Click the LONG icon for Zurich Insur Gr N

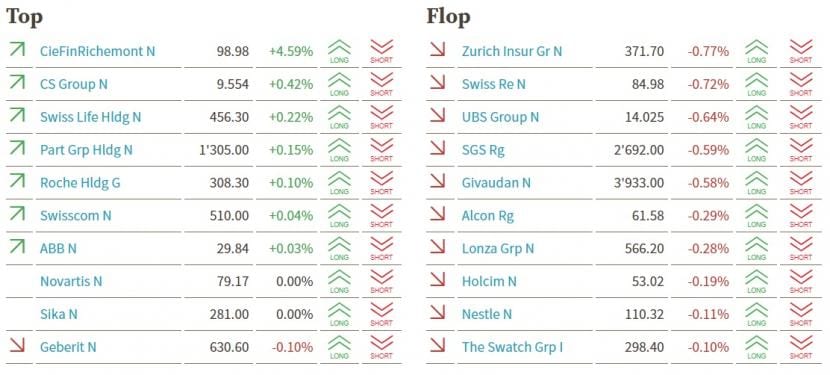point(756,51)
